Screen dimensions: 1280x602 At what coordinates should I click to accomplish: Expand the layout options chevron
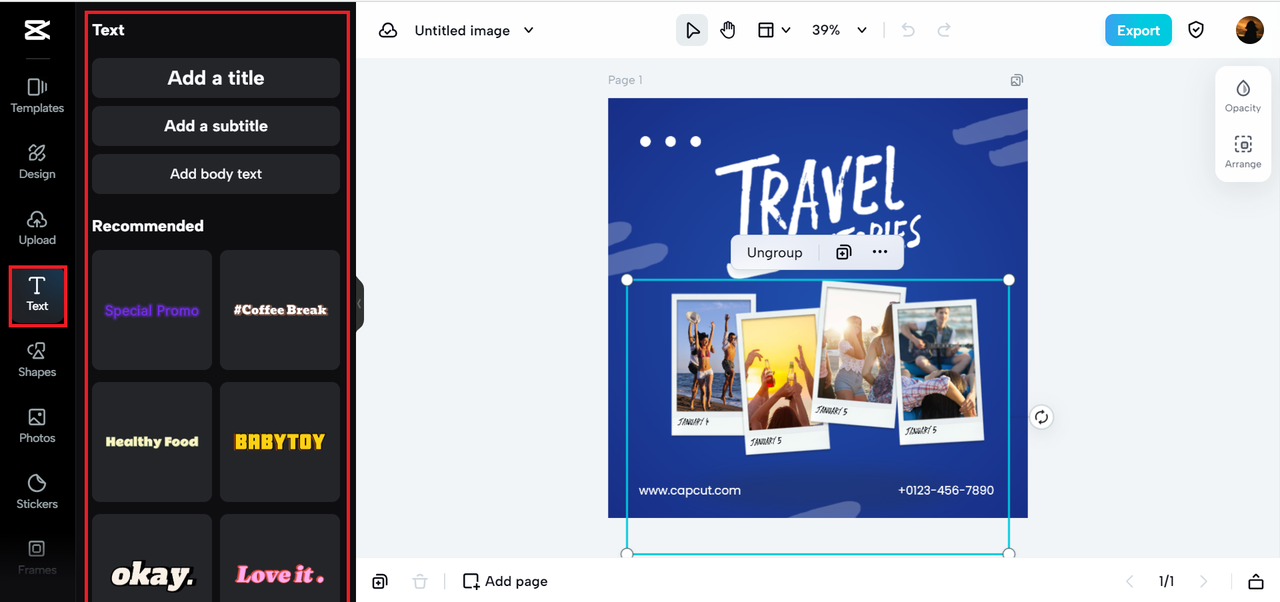pos(786,30)
